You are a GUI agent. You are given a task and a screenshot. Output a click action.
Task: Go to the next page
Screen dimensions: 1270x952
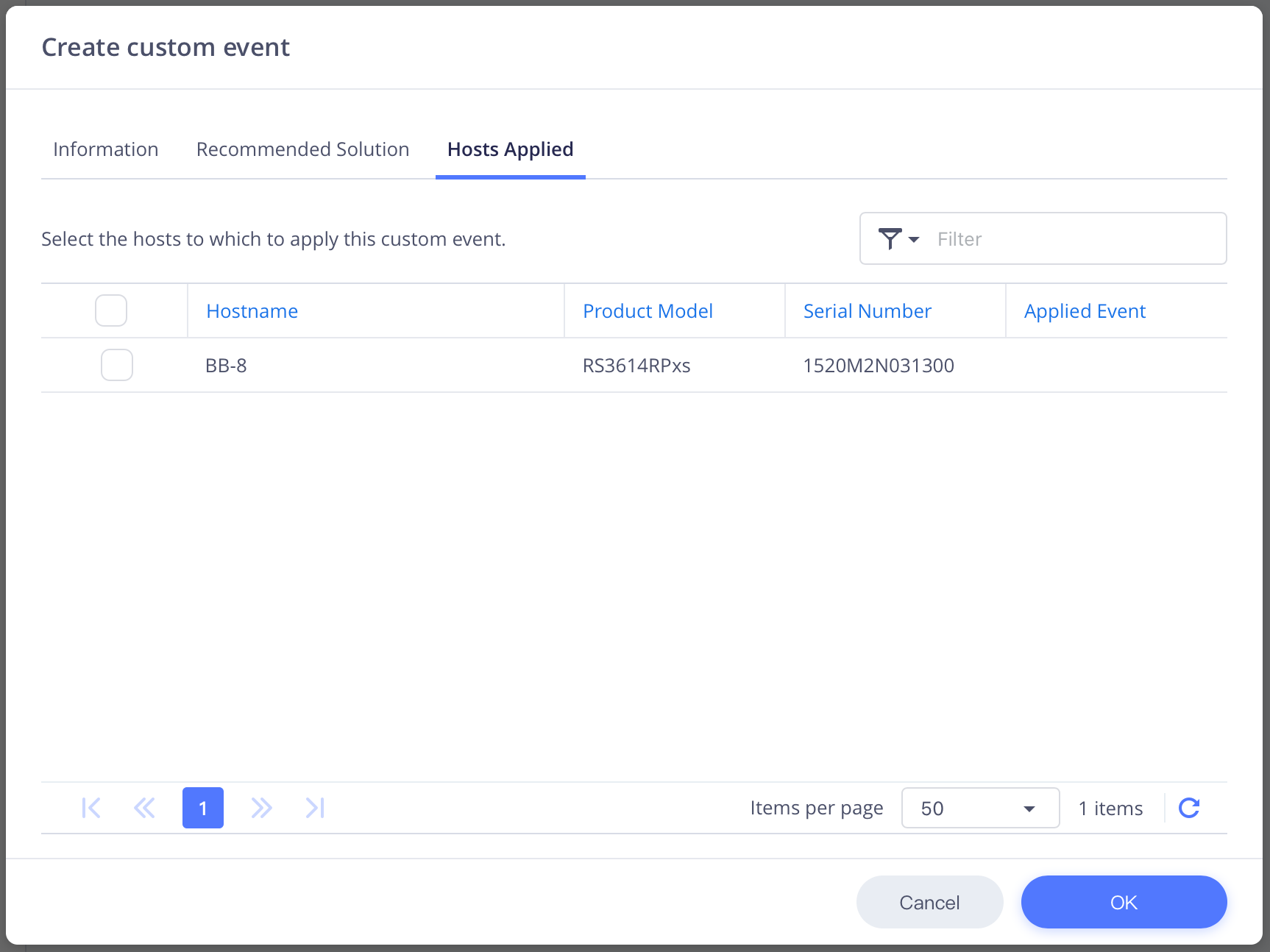tap(261, 808)
